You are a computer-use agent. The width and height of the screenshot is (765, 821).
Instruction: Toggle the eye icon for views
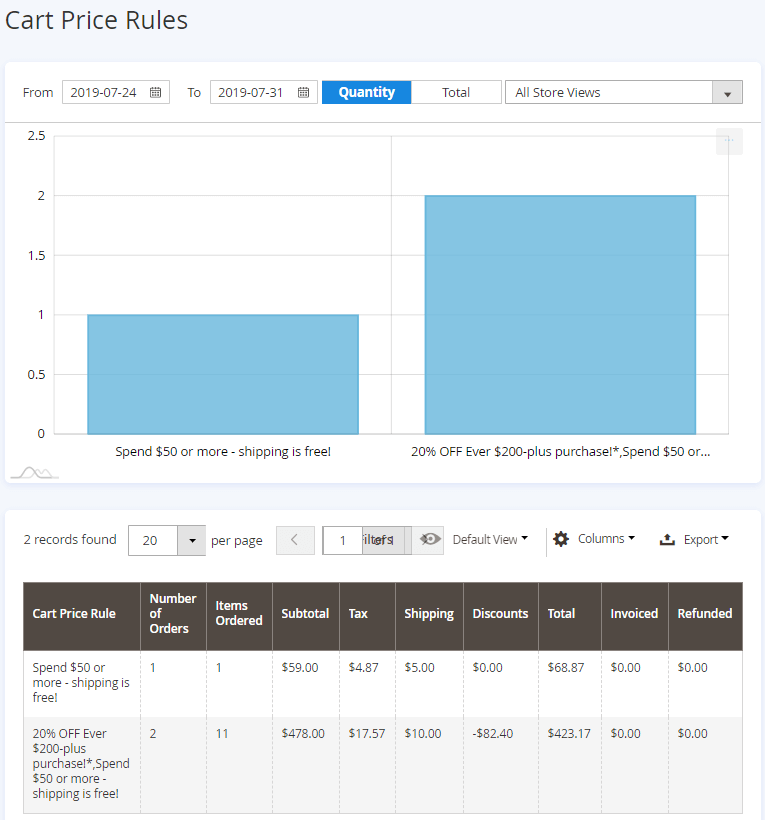[429, 539]
